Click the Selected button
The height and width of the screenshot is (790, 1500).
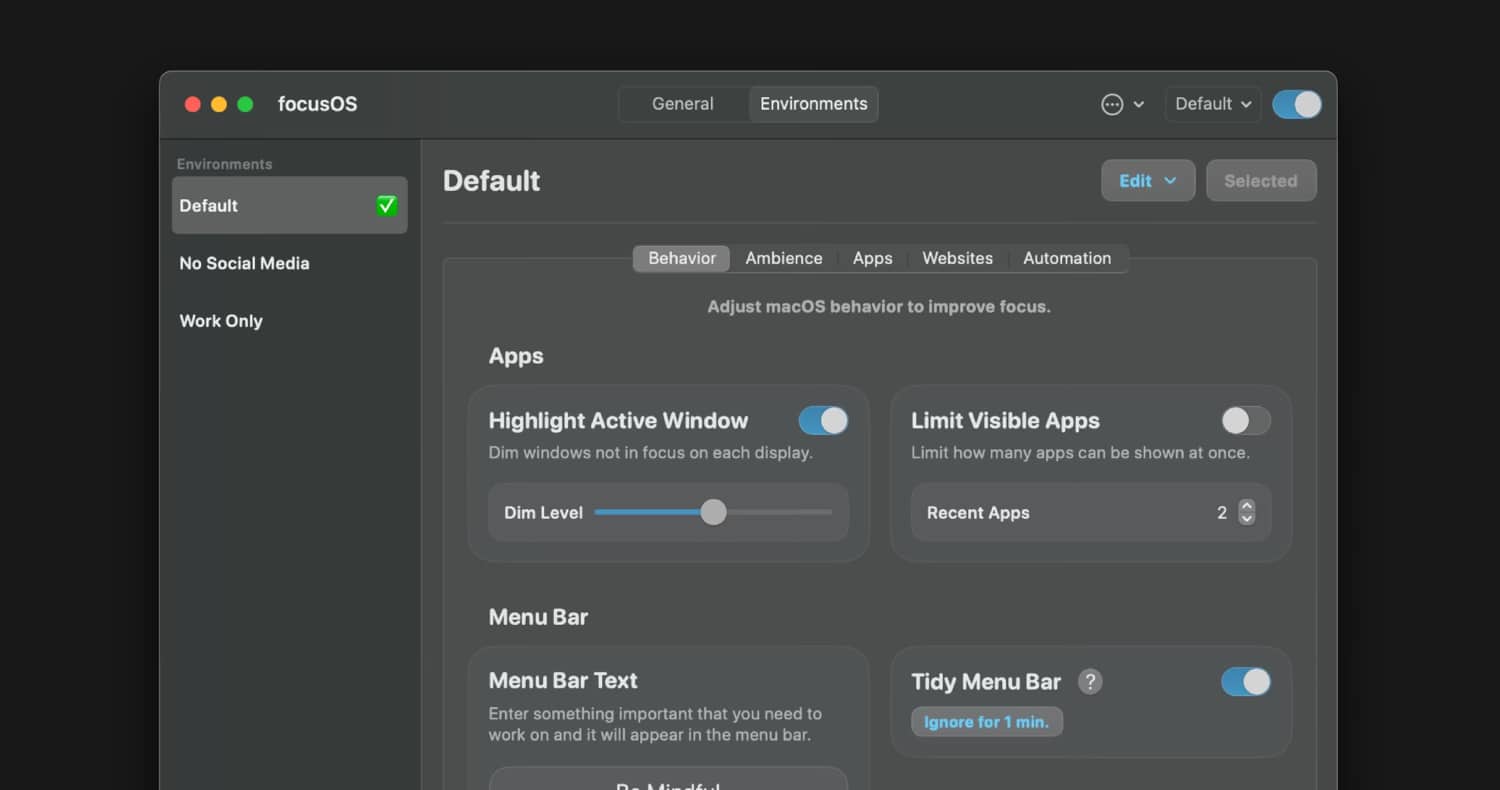click(1261, 181)
